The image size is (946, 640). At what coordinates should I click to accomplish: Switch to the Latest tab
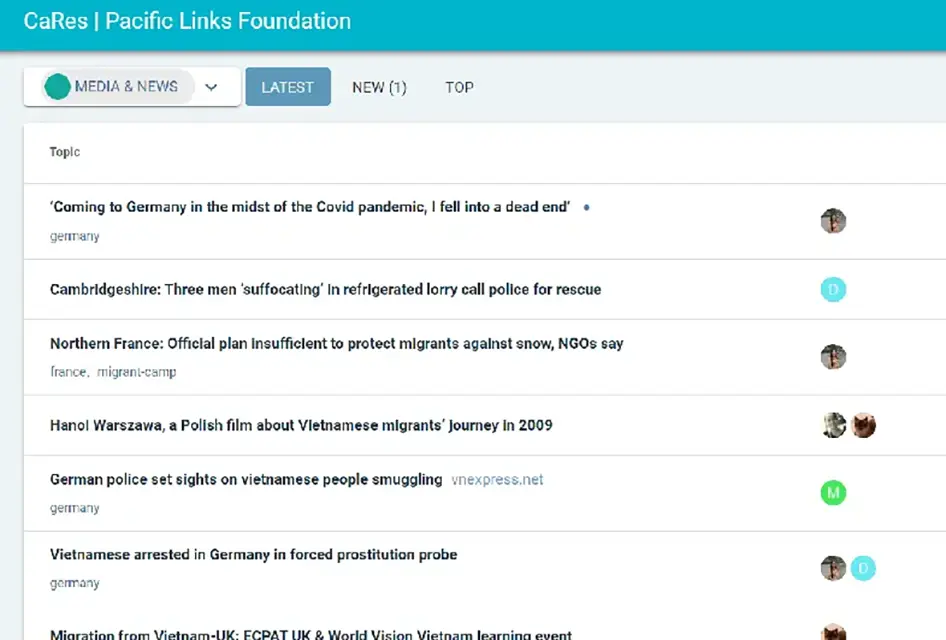pyautogui.click(x=288, y=87)
